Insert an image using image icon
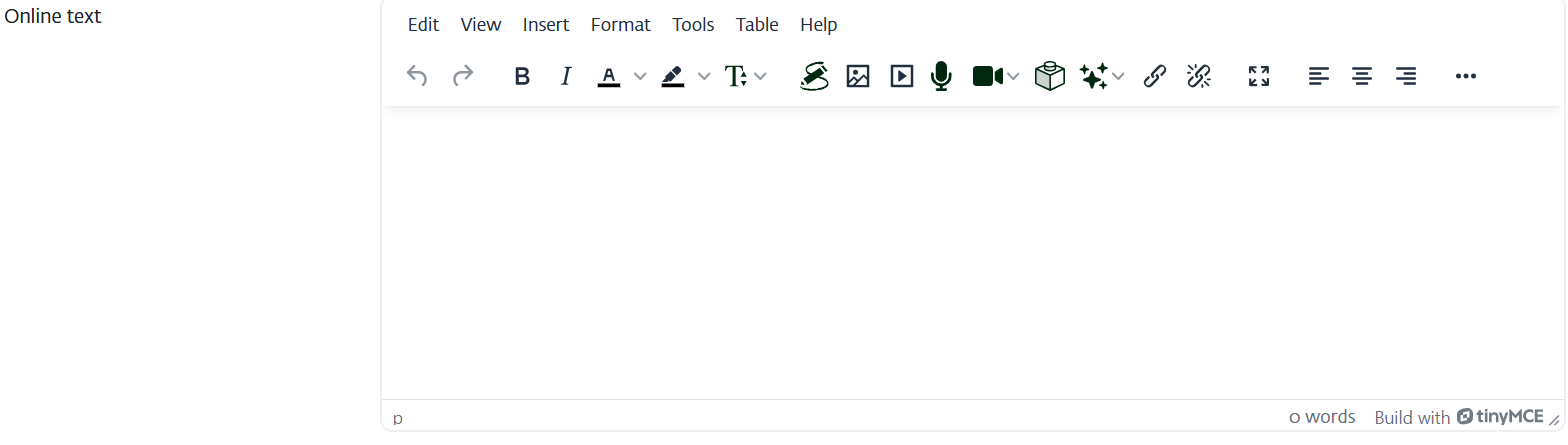The height and width of the screenshot is (445, 1568). (x=858, y=76)
